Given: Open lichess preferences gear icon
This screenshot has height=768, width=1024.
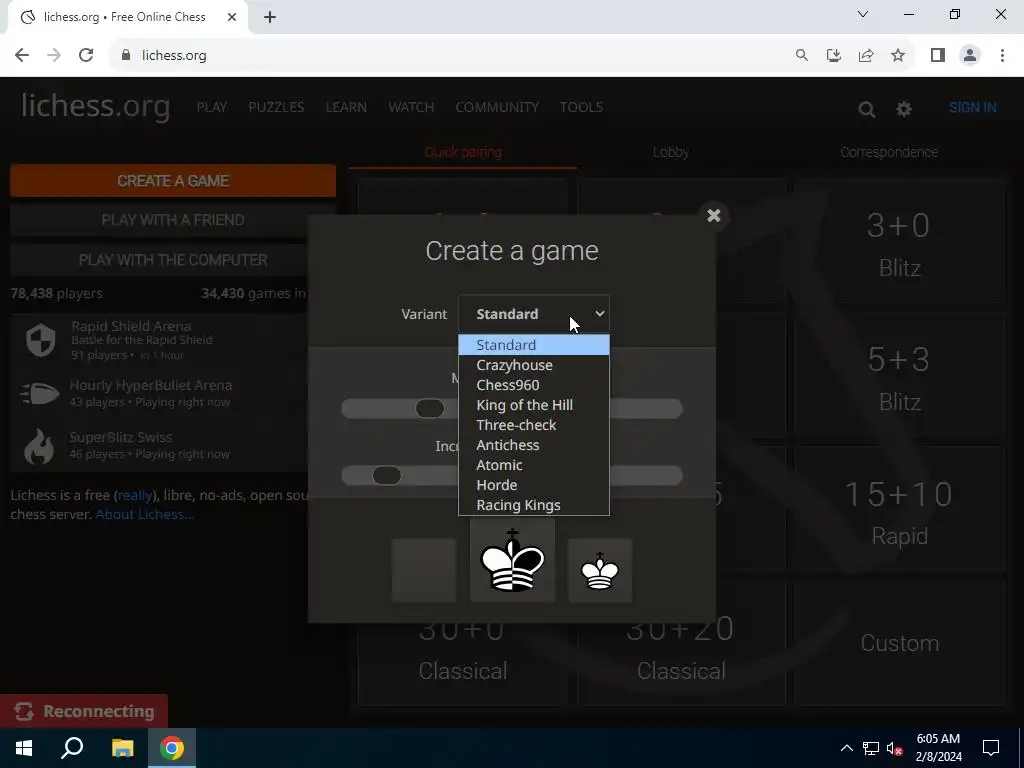Looking at the screenshot, I should click(x=904, y=109).
